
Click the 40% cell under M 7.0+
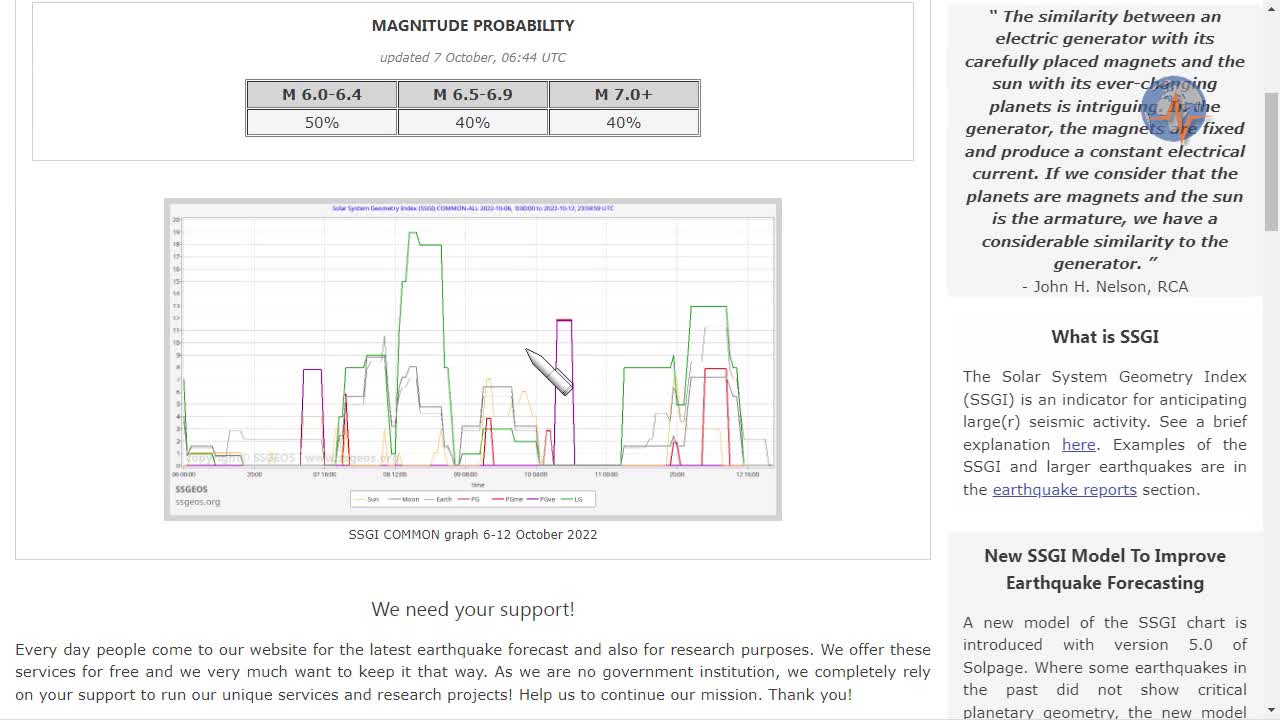[624, 122]
